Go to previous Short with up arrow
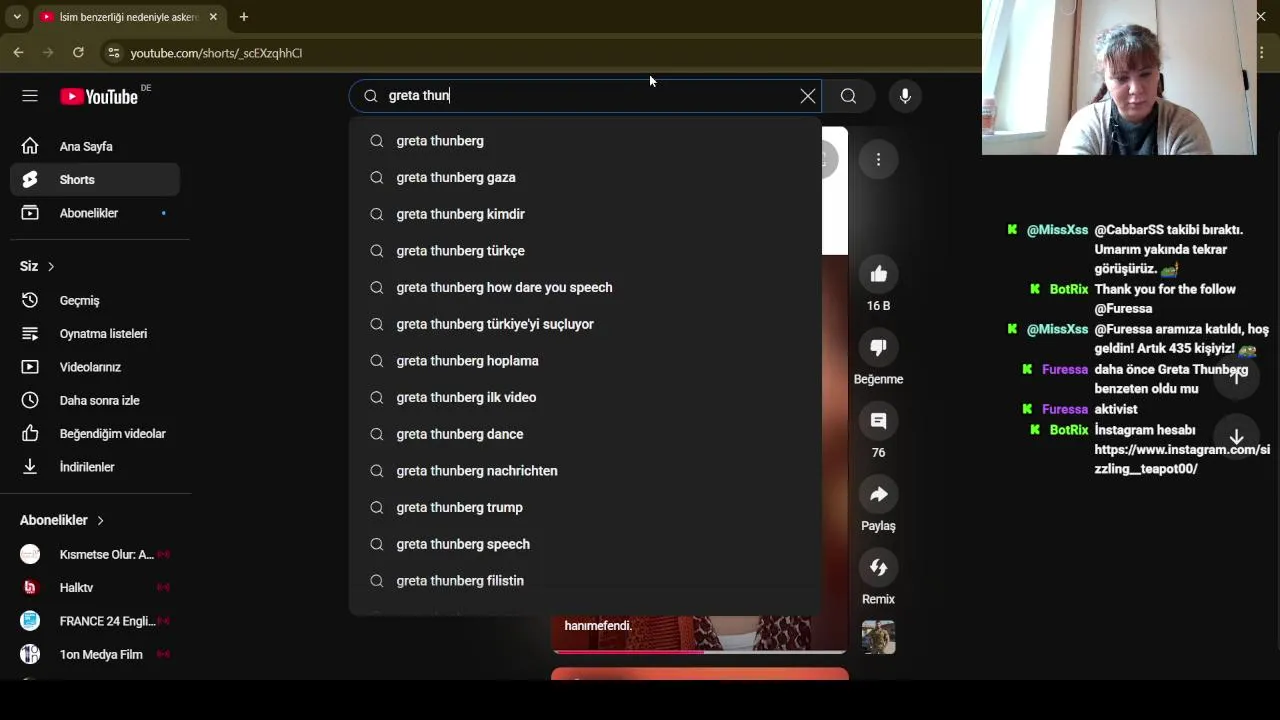Image resolution: width=1280 pixels, height=720 pixels. pyautogui.click(x=1236, y=376)
